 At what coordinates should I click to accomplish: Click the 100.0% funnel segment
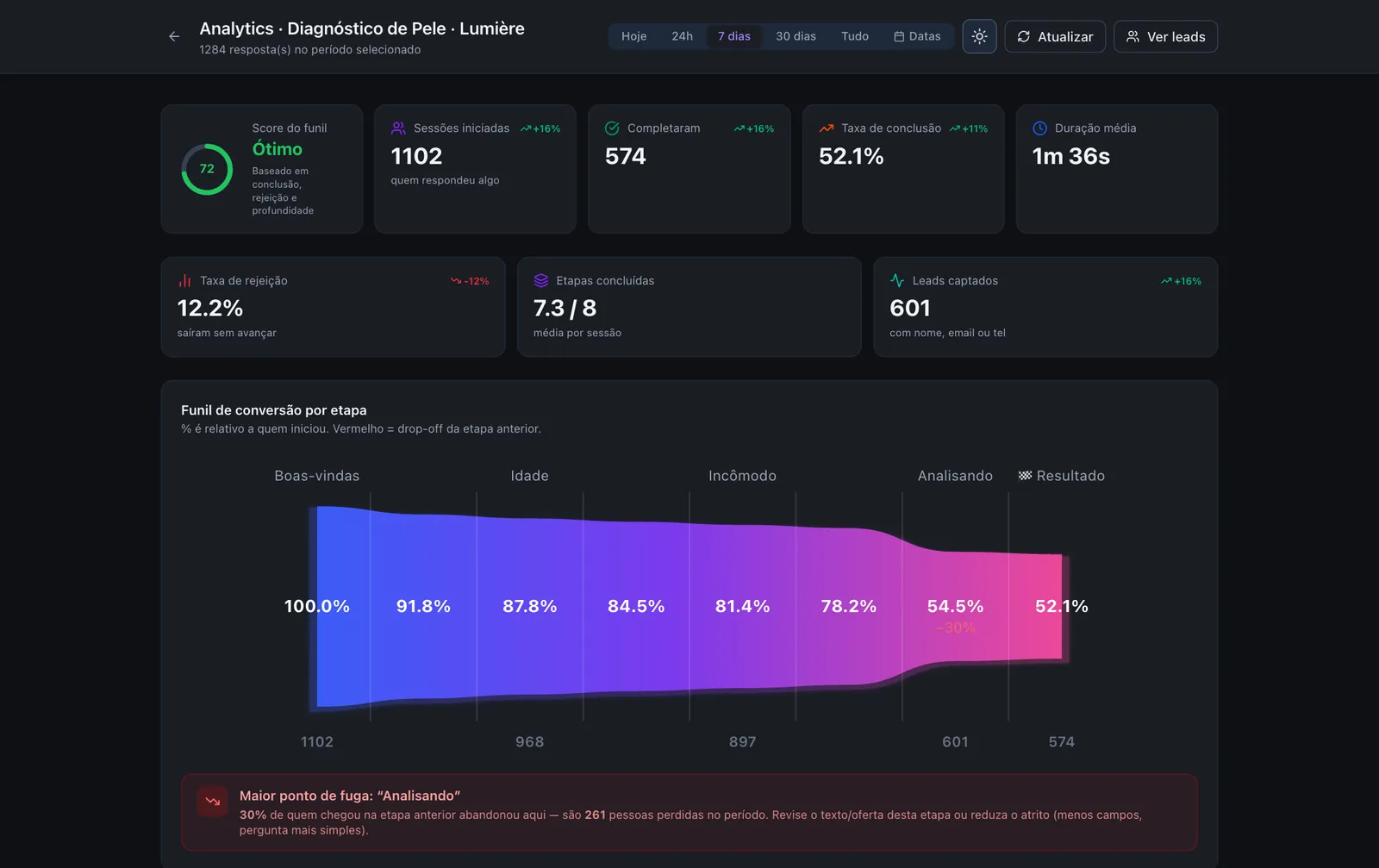(x=317, y=606)
